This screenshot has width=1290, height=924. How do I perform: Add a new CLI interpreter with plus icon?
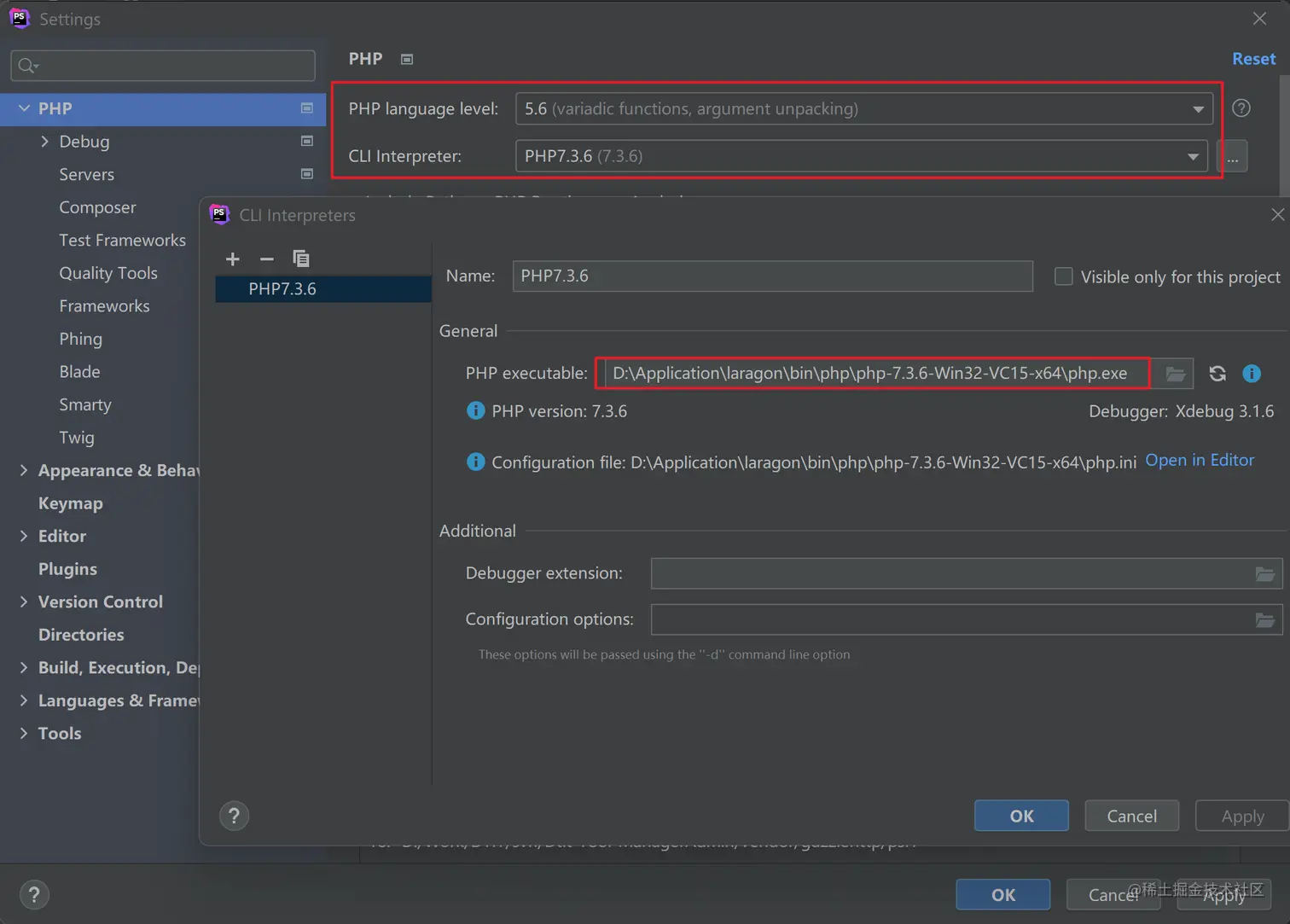[x=232, y=259]
